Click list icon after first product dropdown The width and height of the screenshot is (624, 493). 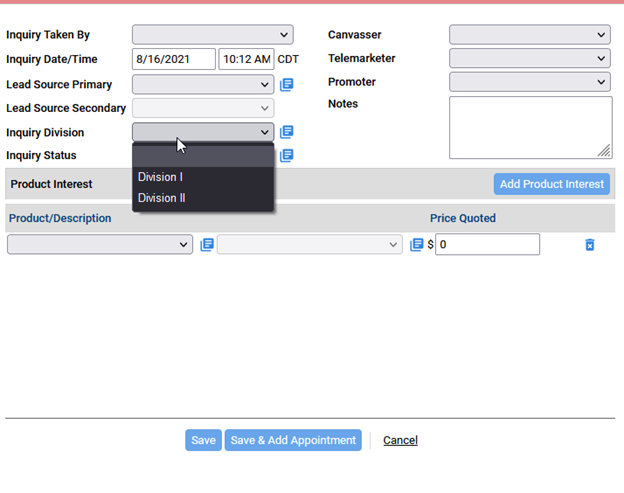click(x=207, y=244)
